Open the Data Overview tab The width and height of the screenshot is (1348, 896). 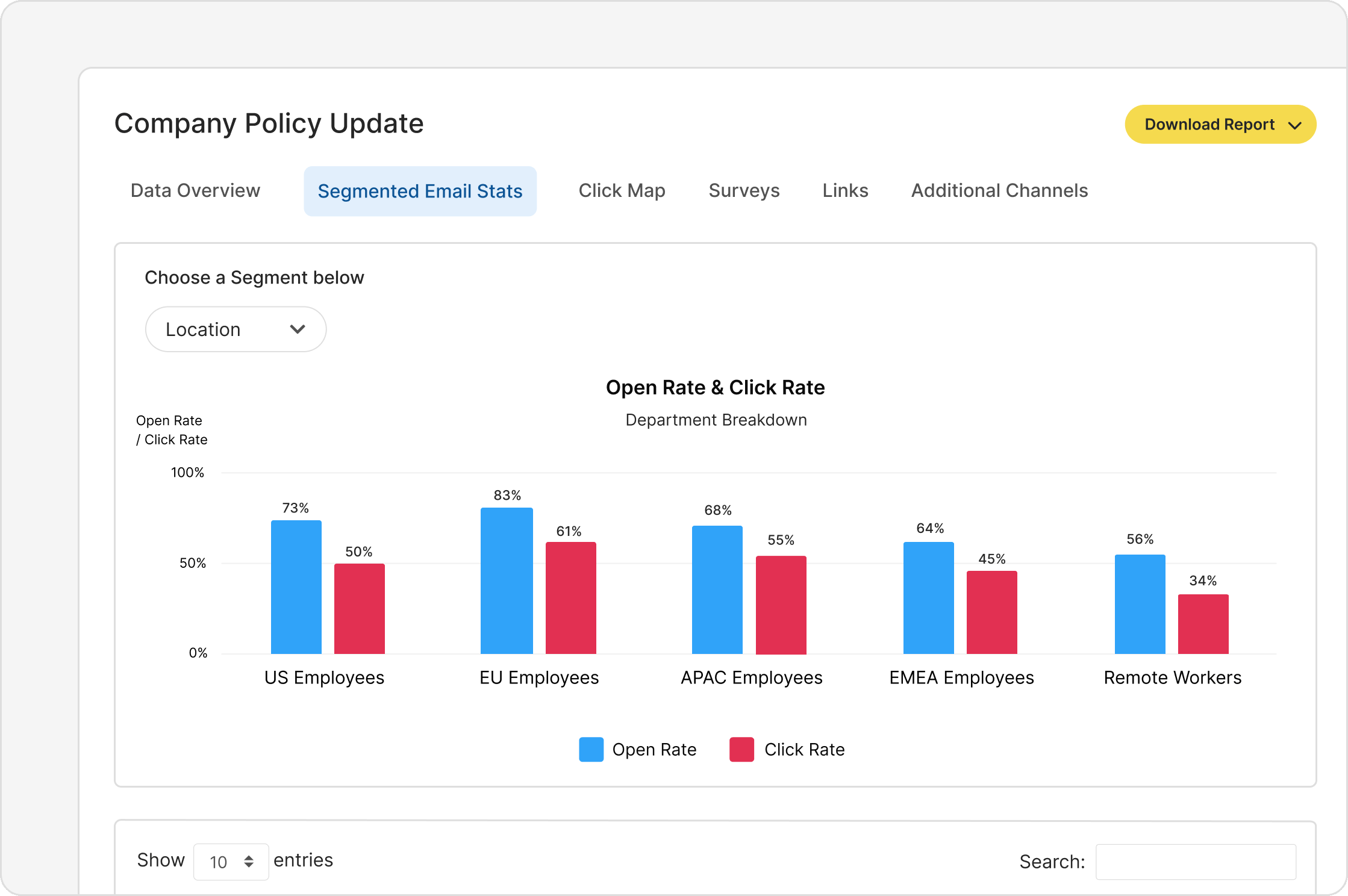195,191
